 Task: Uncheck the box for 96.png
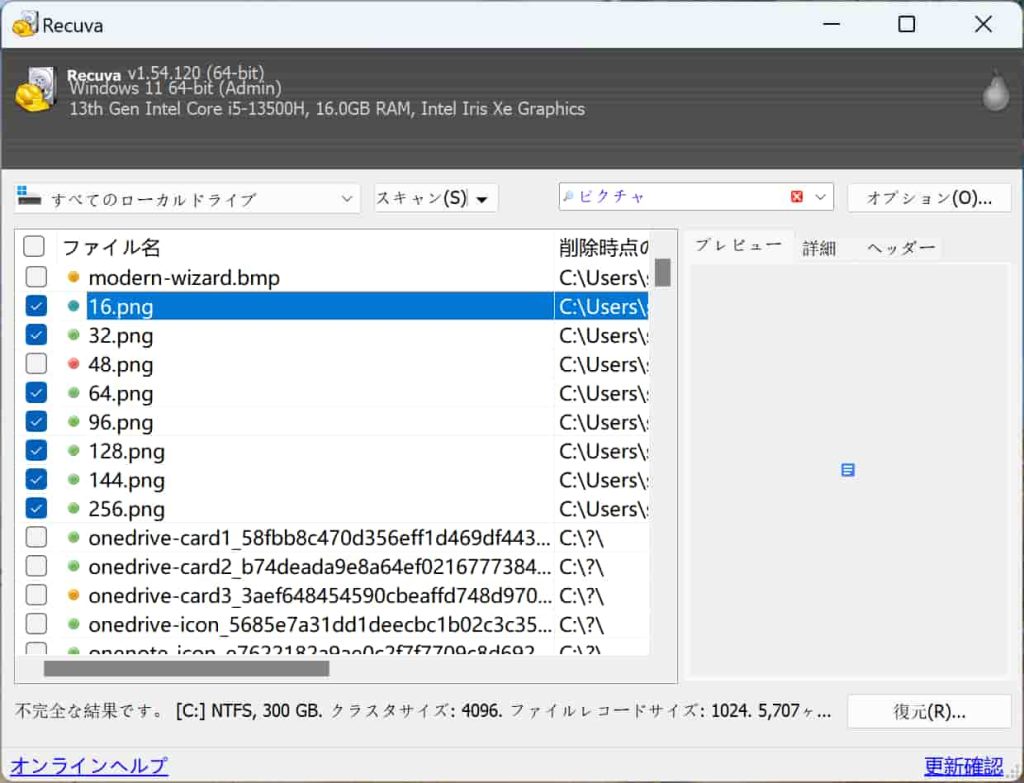(36, 421)
